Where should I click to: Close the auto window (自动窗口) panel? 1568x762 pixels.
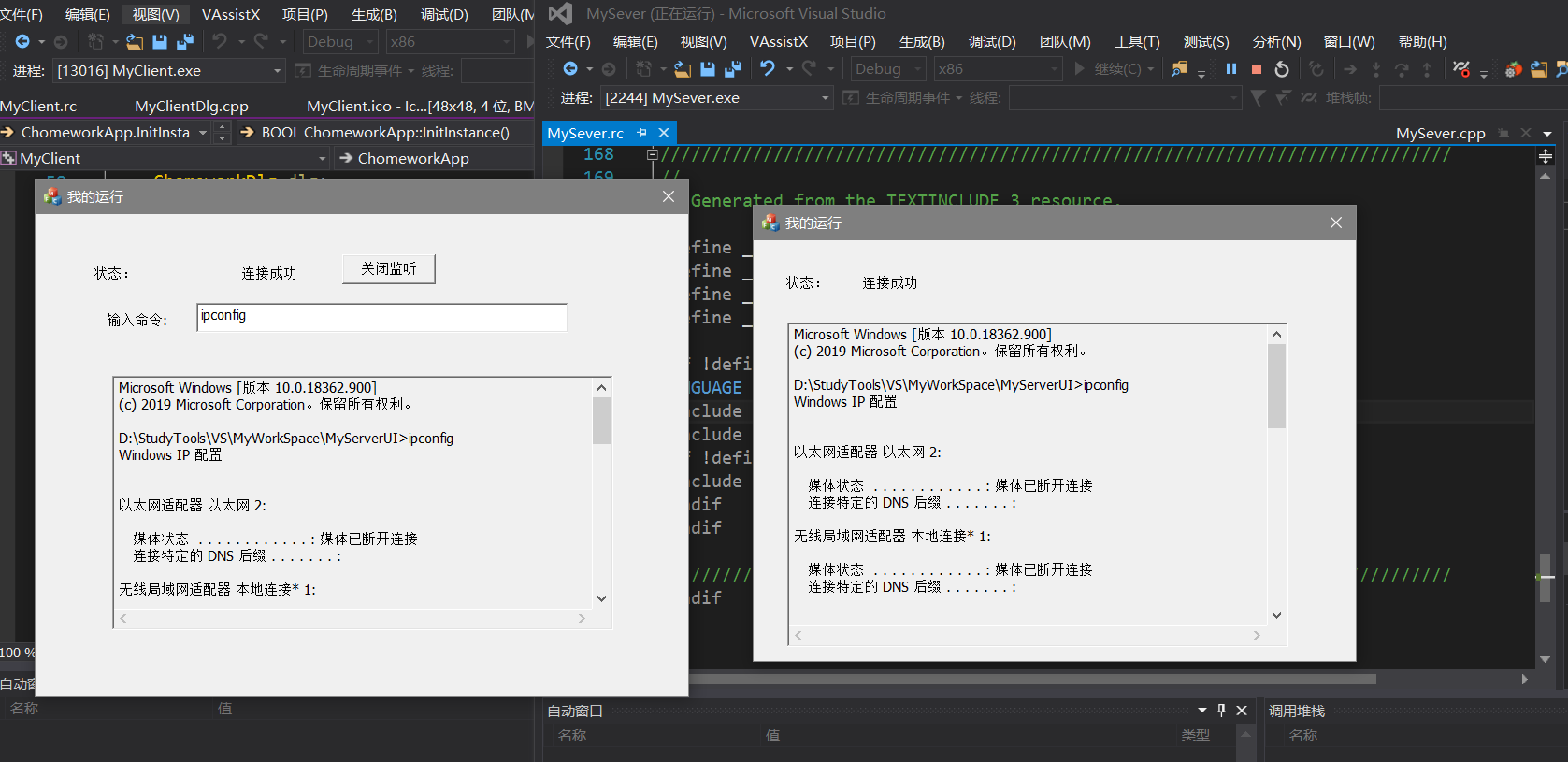pyautogui.click(x=1242, y=711)
